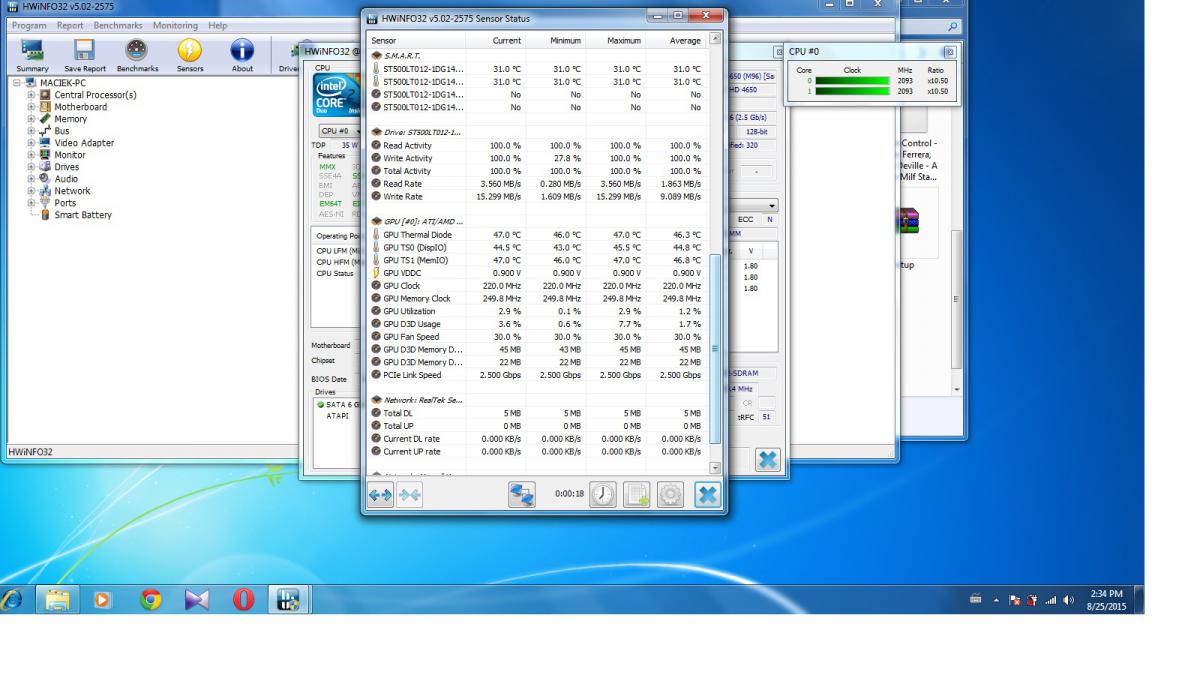Click the taskbar clock showing 2:34 PM
Screen dimensions: 1200x675
(1106, 599)
